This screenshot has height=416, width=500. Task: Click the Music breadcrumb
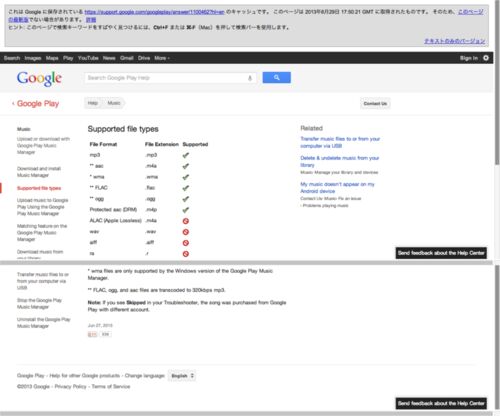click(x=114, y=103)
